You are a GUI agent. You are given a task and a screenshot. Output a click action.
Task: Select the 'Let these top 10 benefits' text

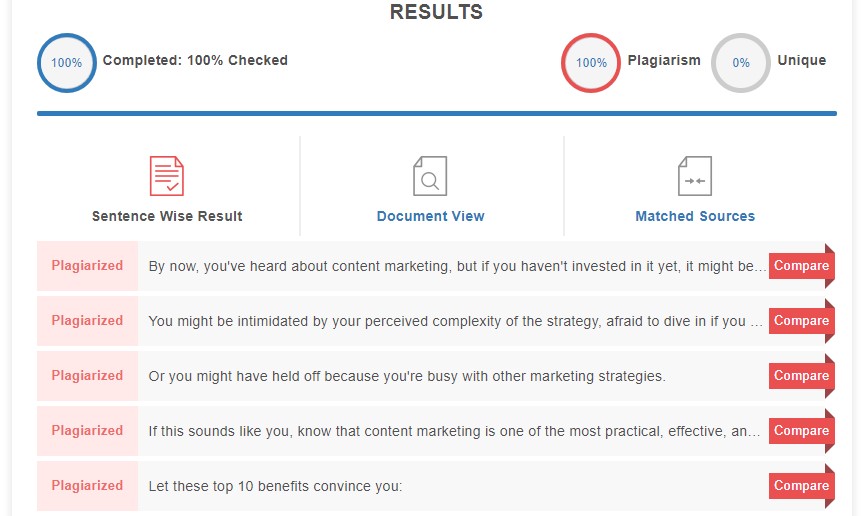tap(275, 486)
